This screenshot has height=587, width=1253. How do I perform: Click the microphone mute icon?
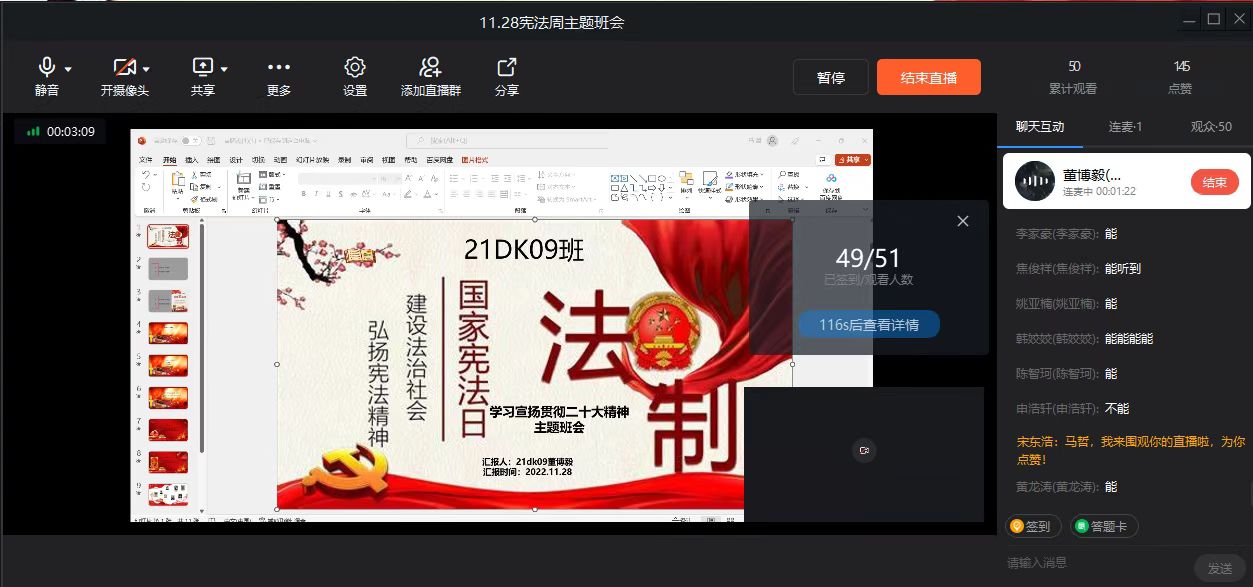46,68
